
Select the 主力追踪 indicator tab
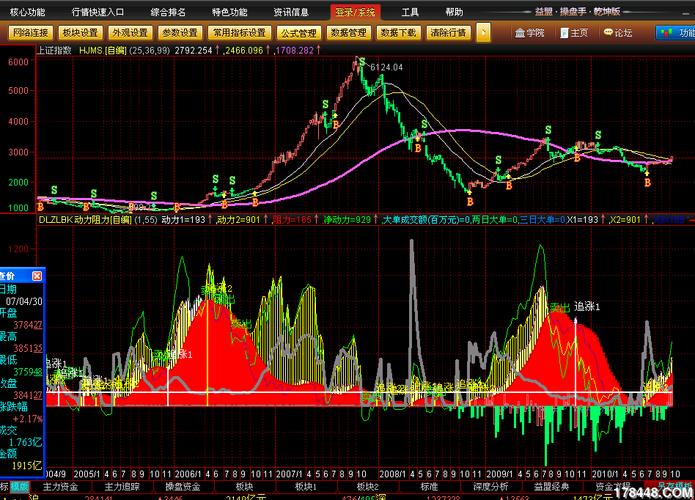coord(122,487)
